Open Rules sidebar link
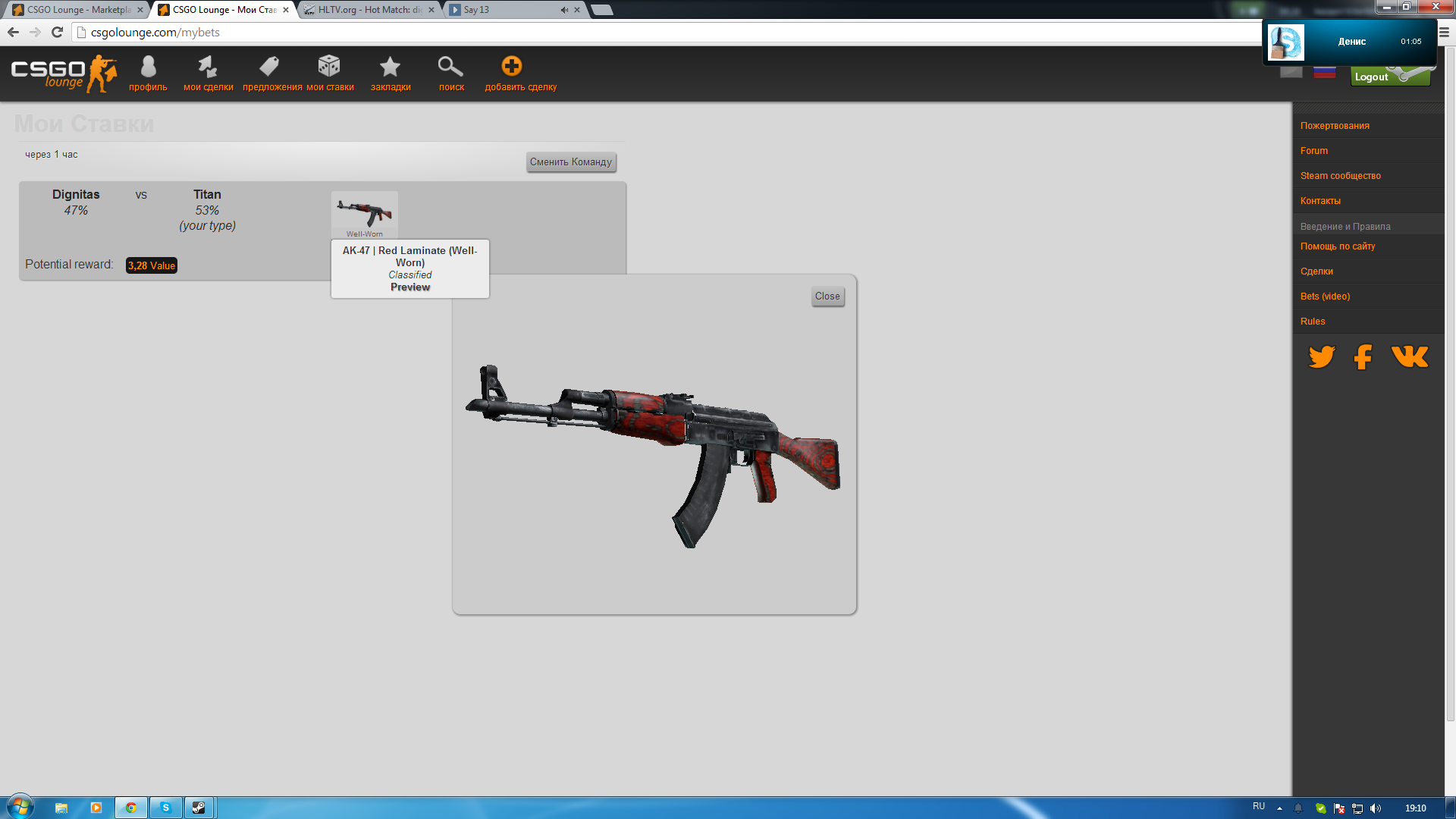 coord(1313,322)
